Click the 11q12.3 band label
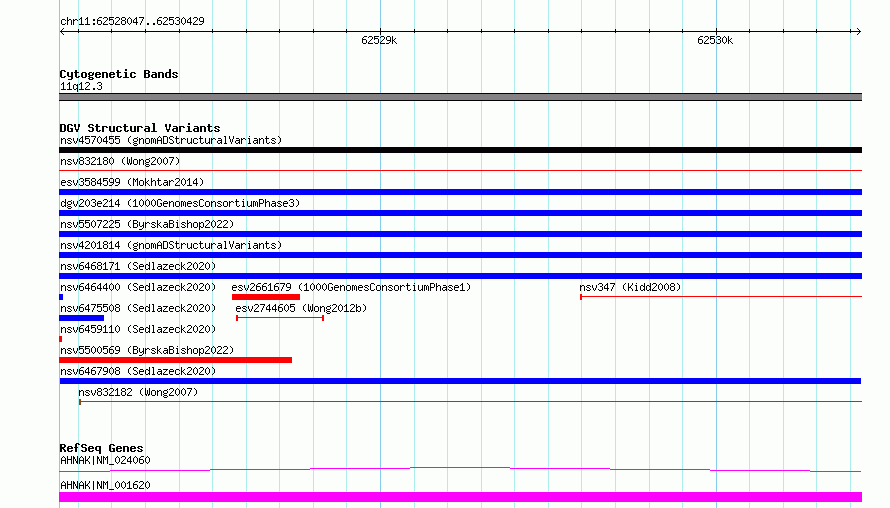This screenshot has width=890, height=508. tap(81, 86)
